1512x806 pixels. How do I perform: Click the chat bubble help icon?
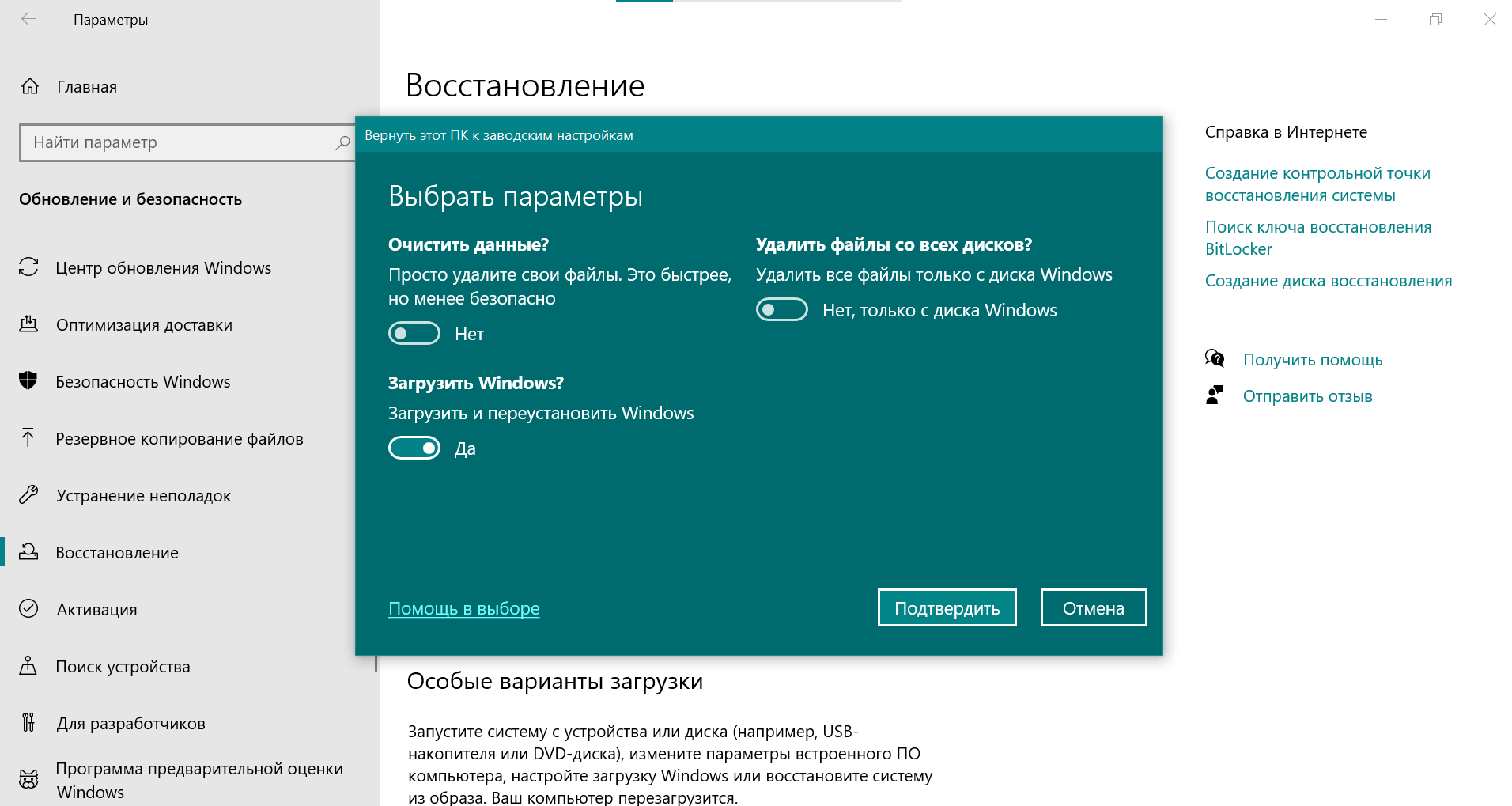(x=1215, y=359)
